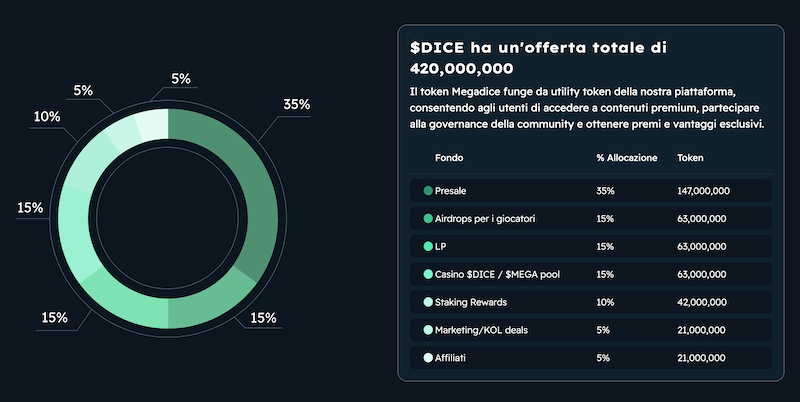Click the 35% label beside the chart
Screen dimensions: 800x402
pos(297,104)
